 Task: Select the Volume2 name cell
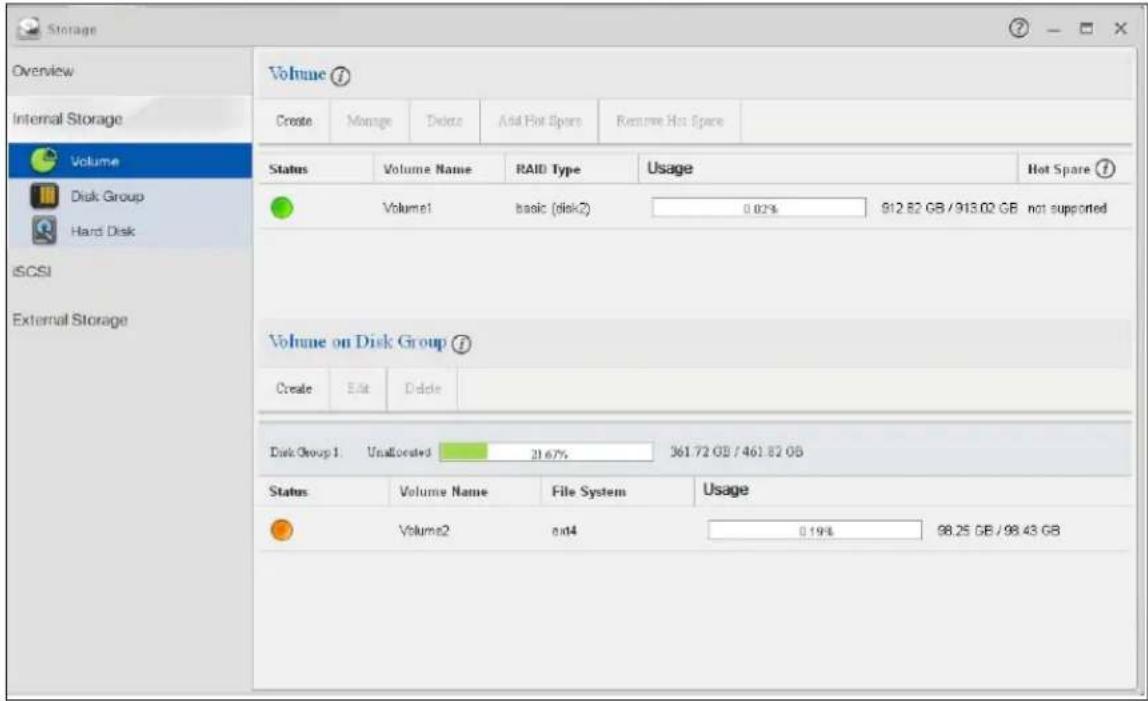pos(424,530)
